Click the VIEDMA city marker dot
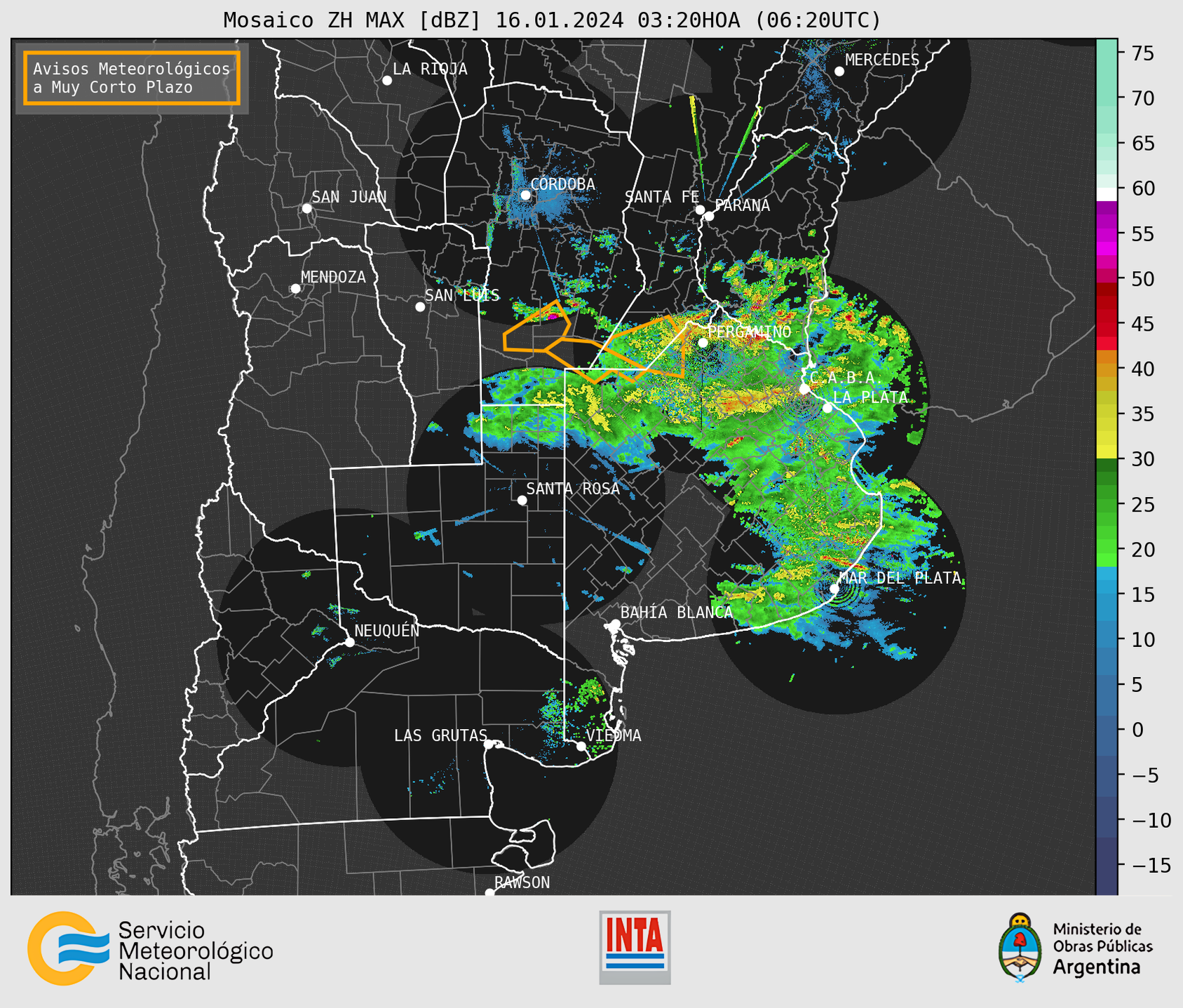 581,746
